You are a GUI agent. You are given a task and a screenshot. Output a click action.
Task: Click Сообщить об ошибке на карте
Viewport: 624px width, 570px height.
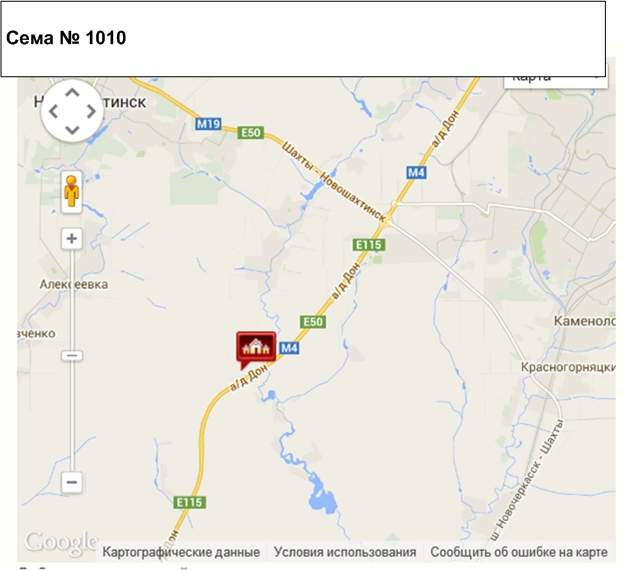[519, 552]
